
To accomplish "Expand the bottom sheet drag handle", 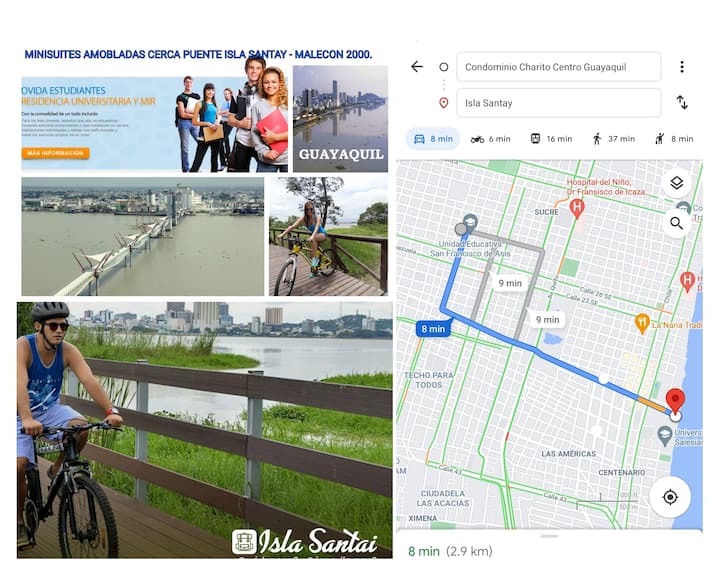I will point(549,536).
